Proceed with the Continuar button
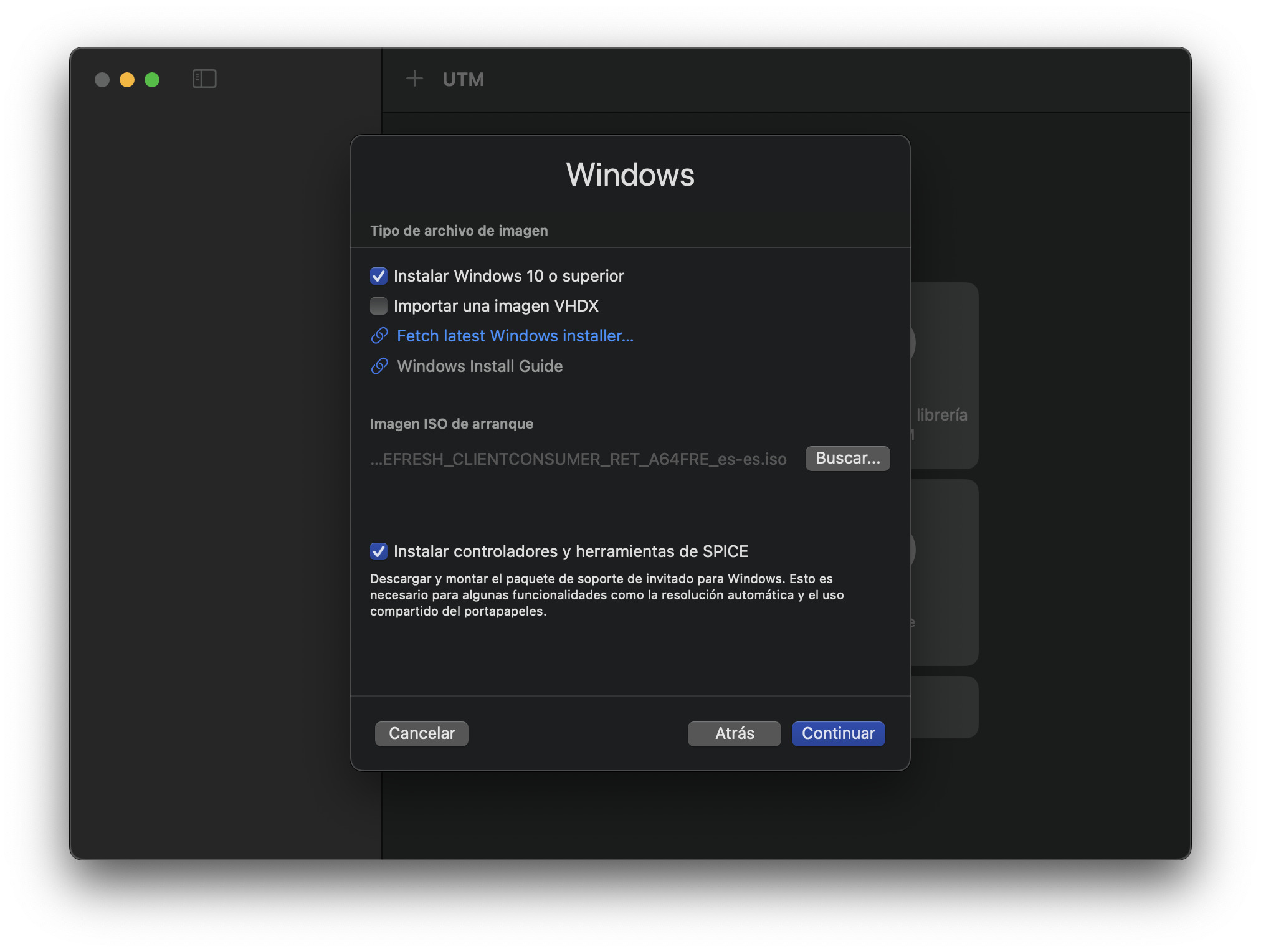Screen dimensions: 1261x952 (838, 733)
